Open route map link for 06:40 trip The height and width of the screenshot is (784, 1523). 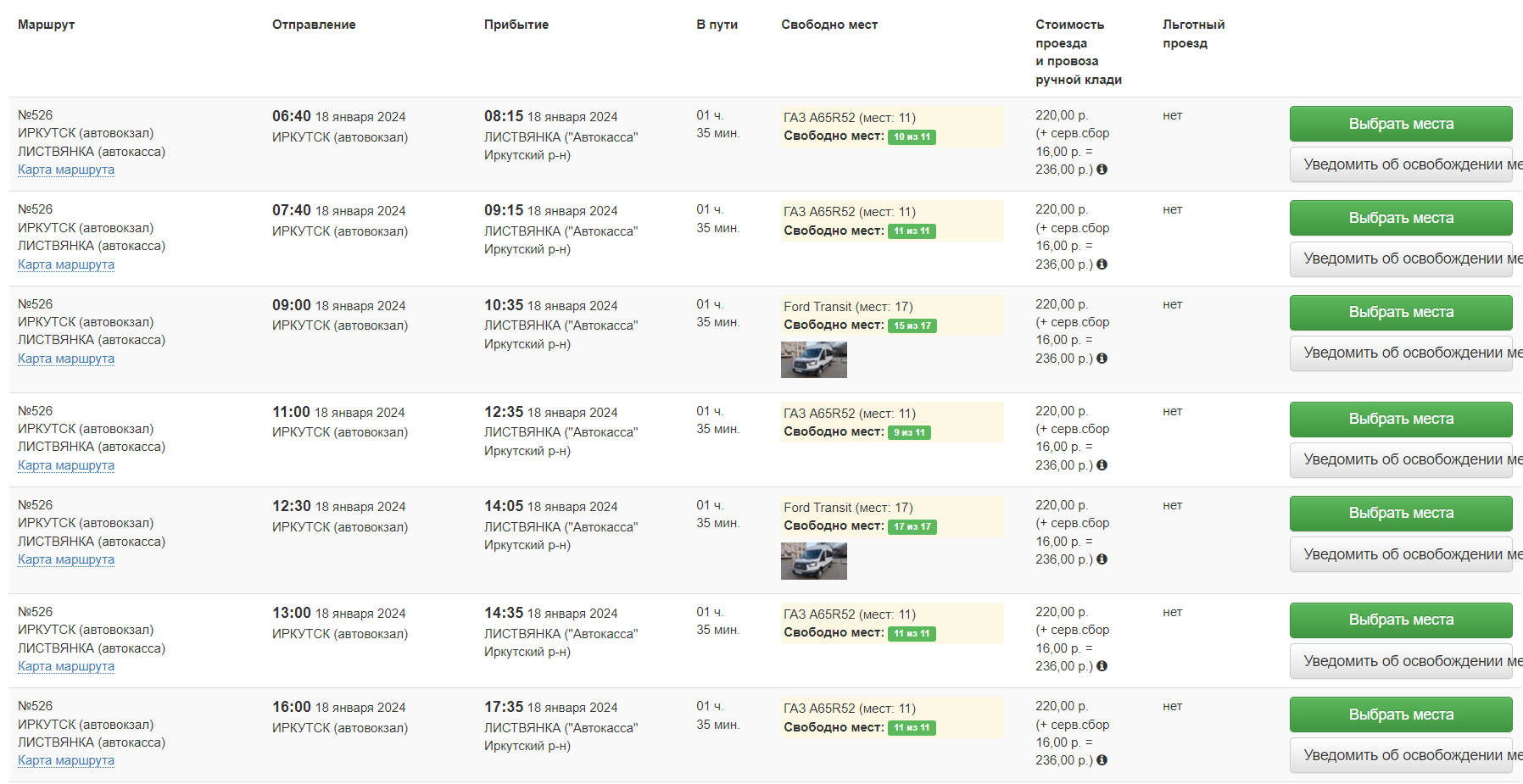pos(66,170)
